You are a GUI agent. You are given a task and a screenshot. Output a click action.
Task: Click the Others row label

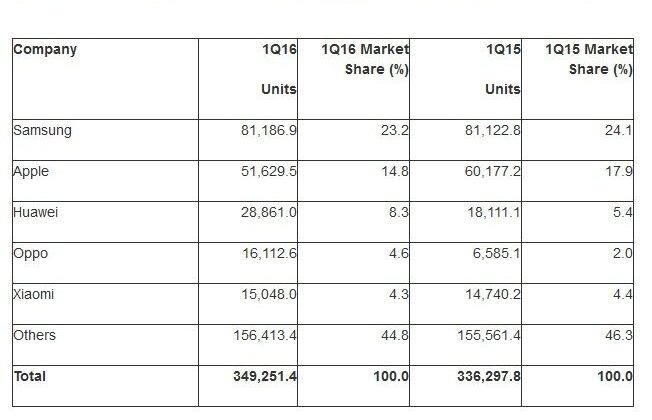click(x=34, y=335)
